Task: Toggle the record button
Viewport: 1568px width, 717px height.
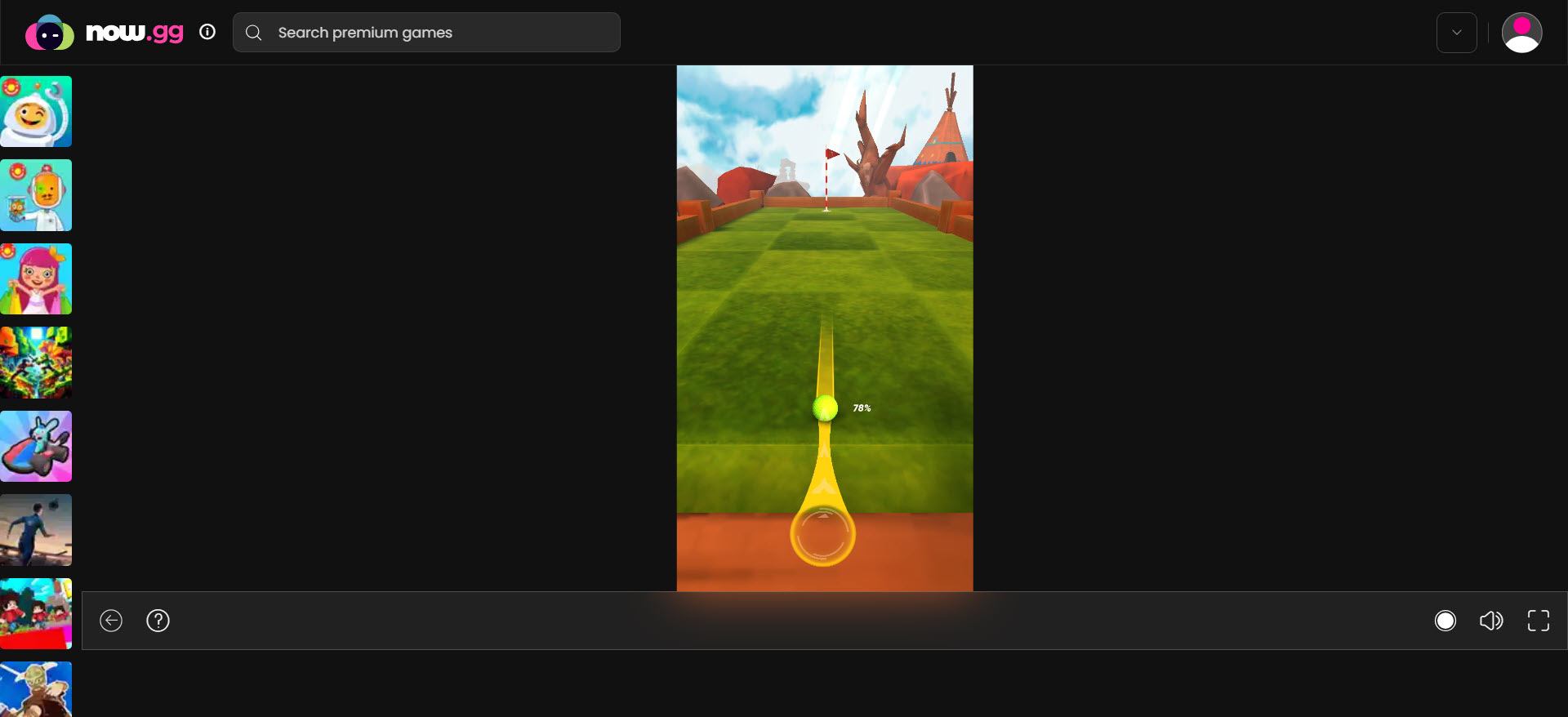Action: (x=1445, y=621)
